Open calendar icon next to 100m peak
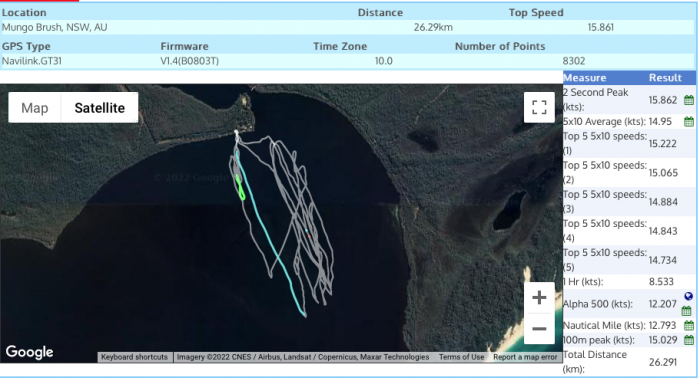Image resolution: width=700 pixels, height=381 pixels. (689, 340)
